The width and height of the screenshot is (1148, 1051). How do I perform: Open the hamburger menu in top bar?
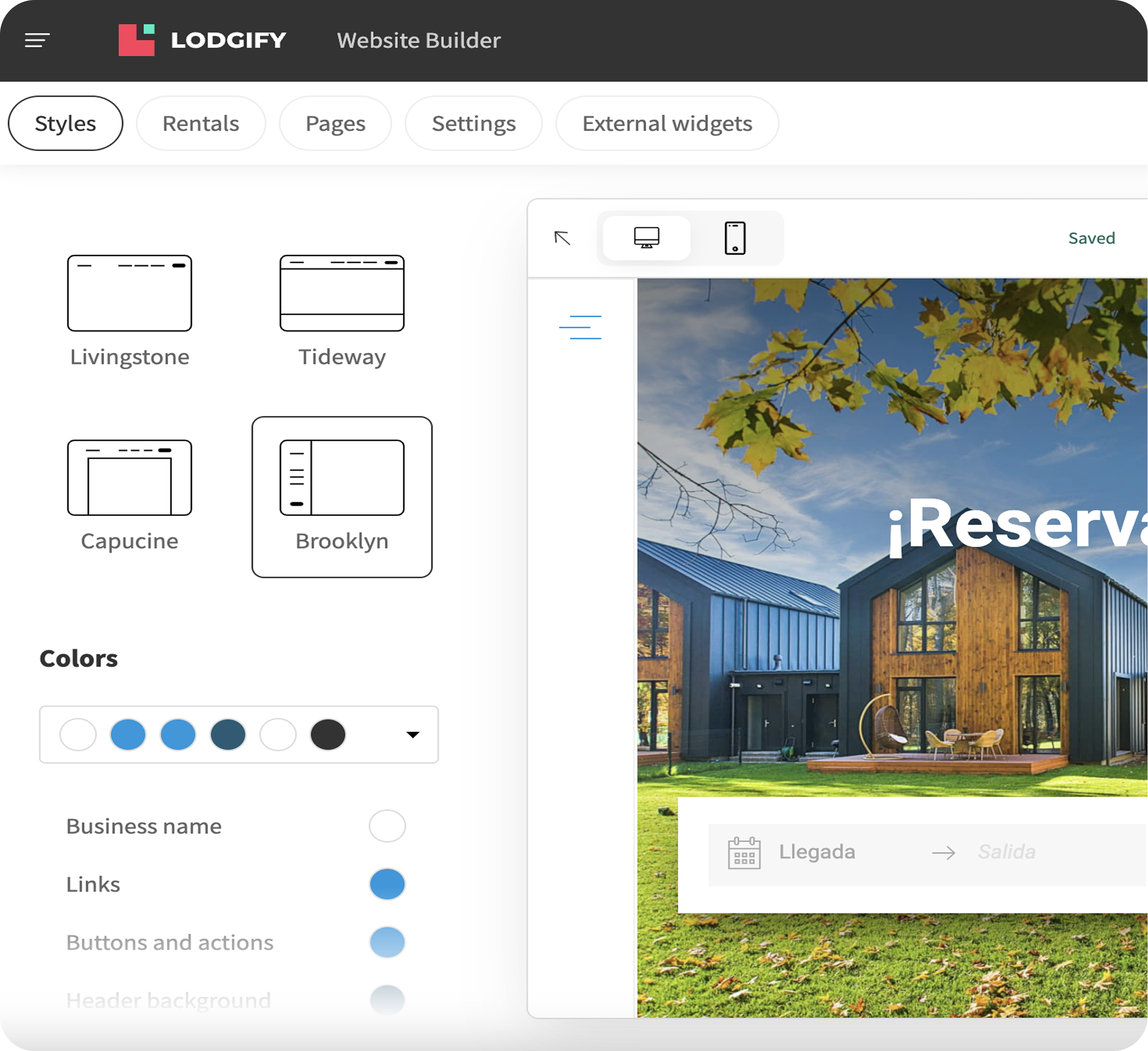[x=37, y=40]
